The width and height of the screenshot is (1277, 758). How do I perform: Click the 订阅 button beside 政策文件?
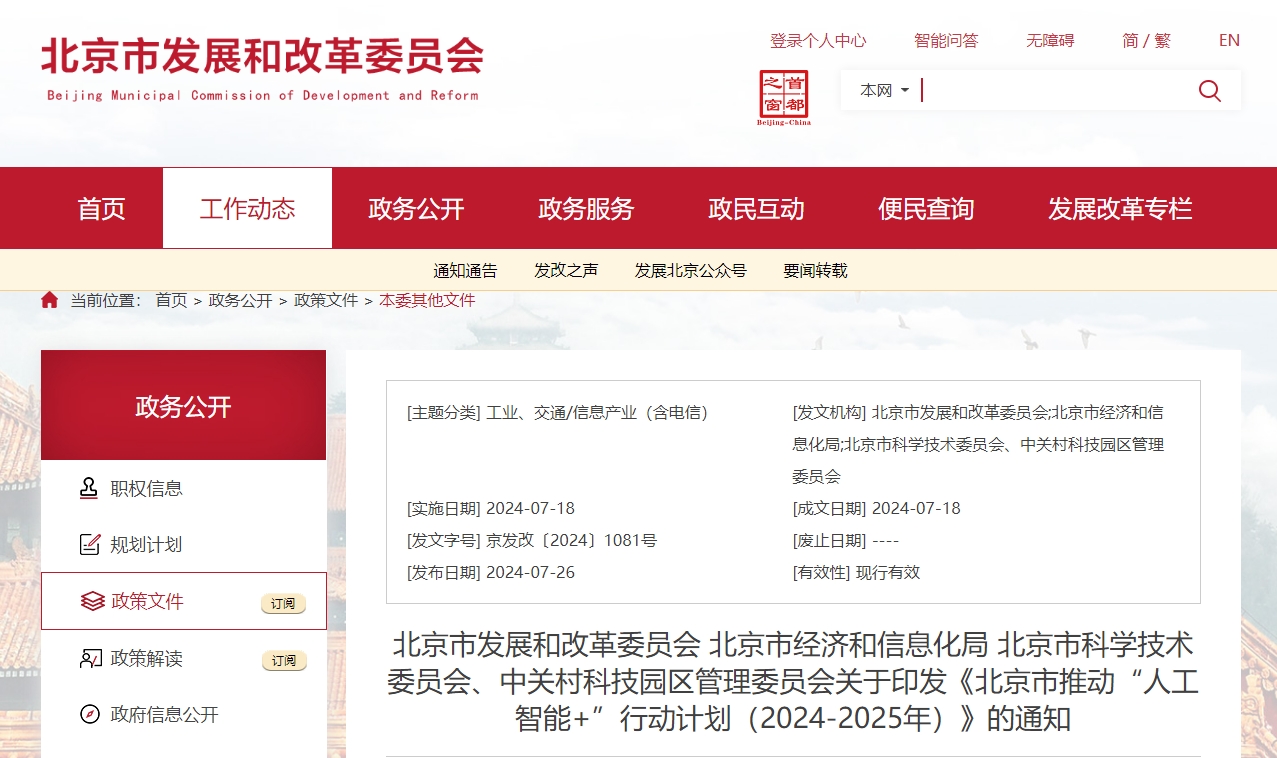tap(283, 604)
